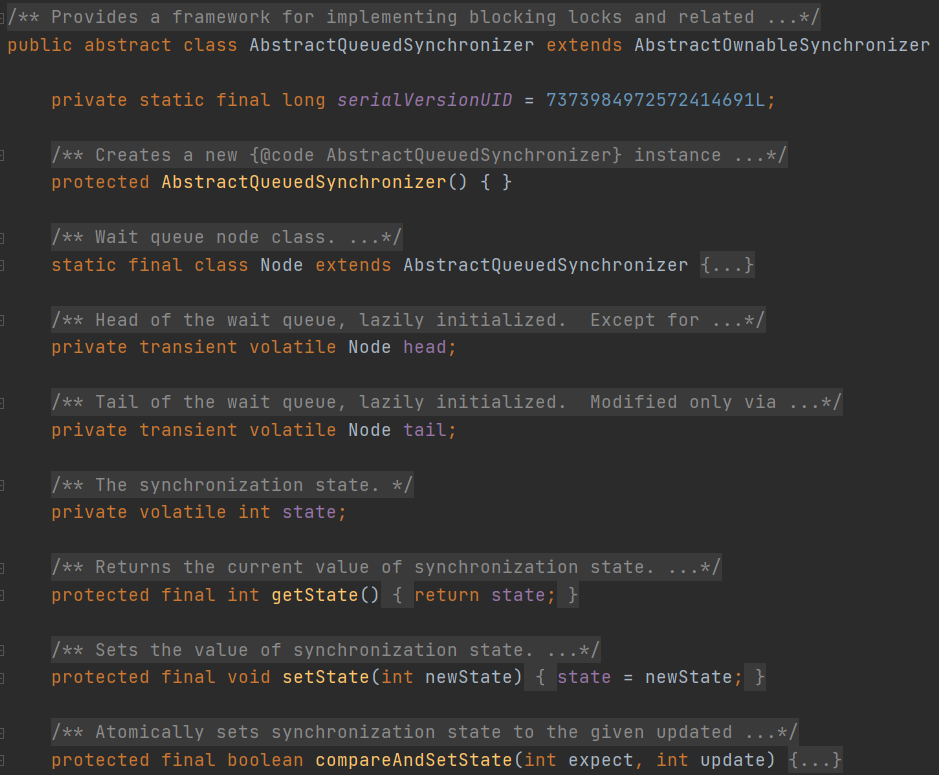Image resolution: width=939 pixels, height=775 pixels.
Task: Click the 'boolean' return type of compareAndSetState
Action: (x=265, y=759)
